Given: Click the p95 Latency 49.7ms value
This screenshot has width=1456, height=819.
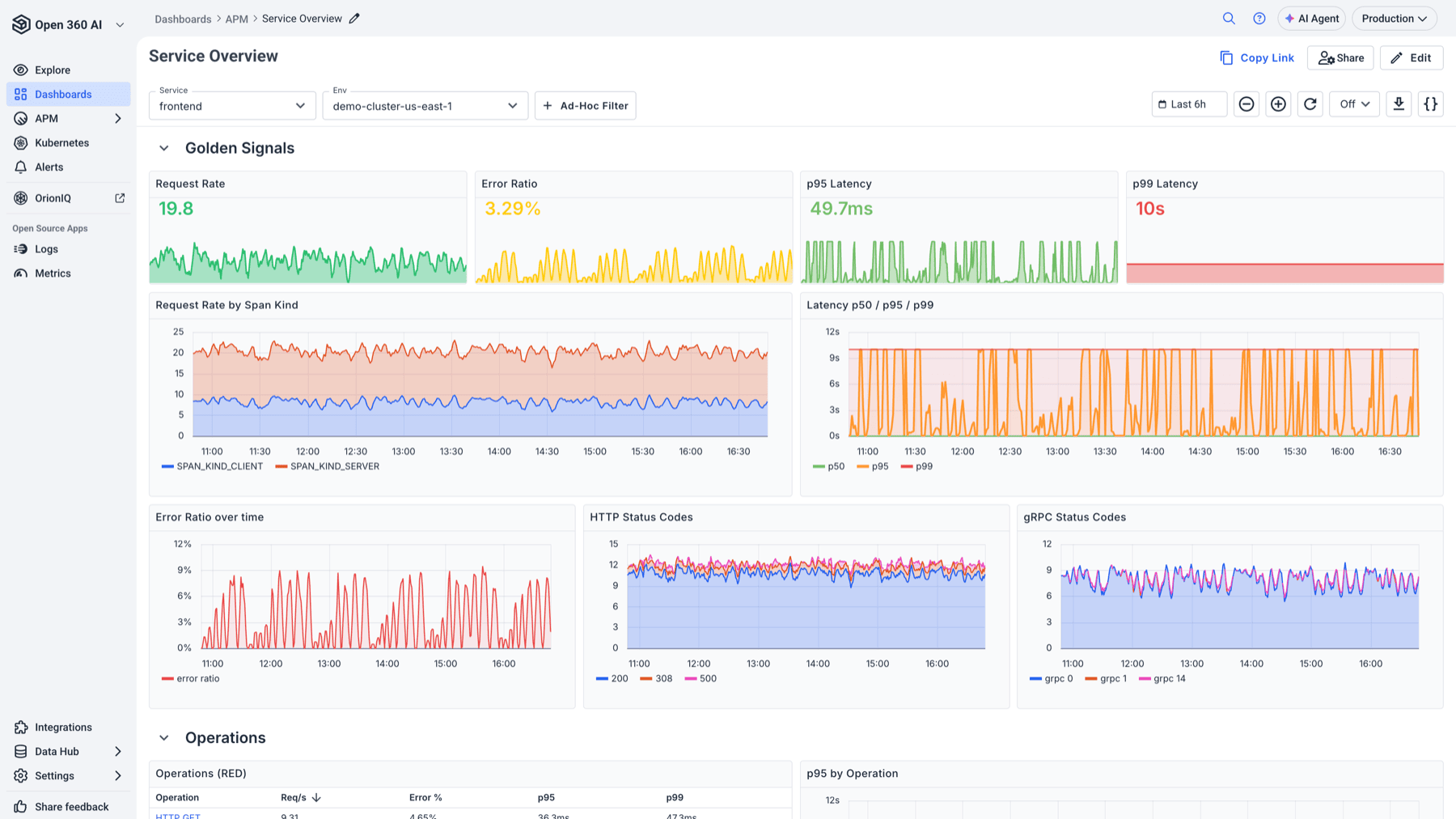Looking at the screenshot, I should point(841,210).
